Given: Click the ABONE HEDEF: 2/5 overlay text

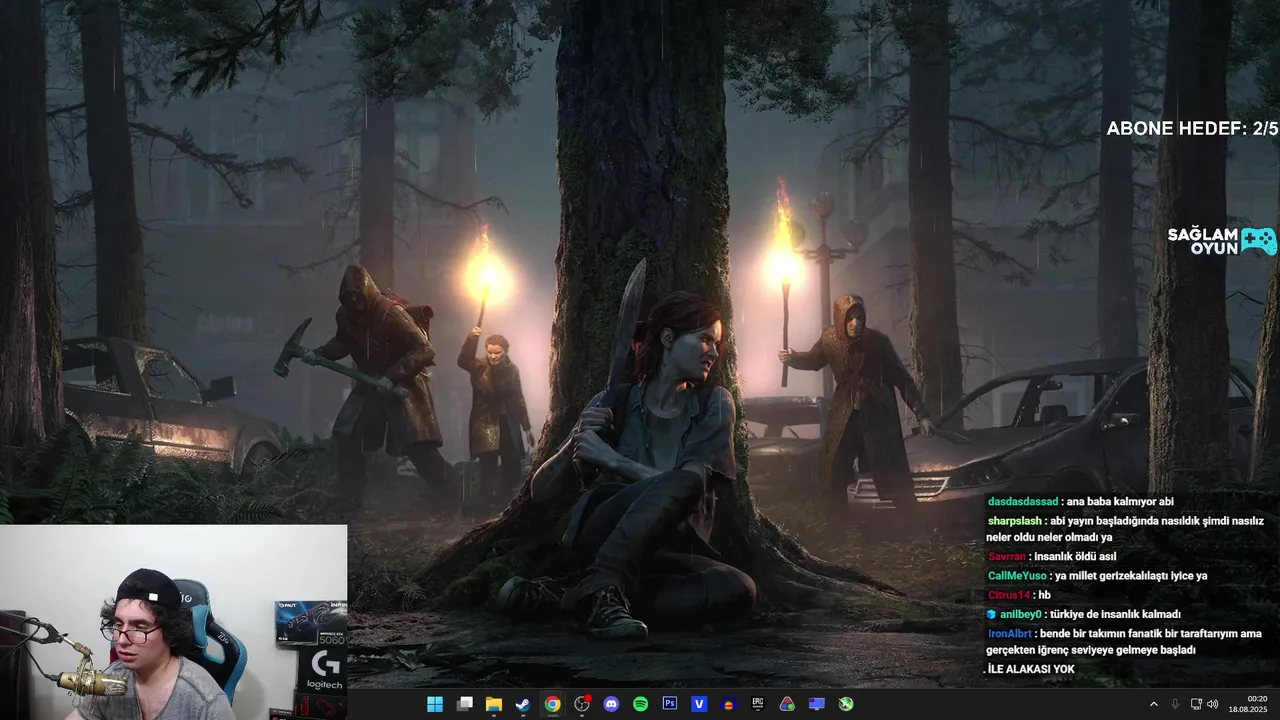Looking at the screenshot, I should pyautogui.click(x=1192, y=128).
